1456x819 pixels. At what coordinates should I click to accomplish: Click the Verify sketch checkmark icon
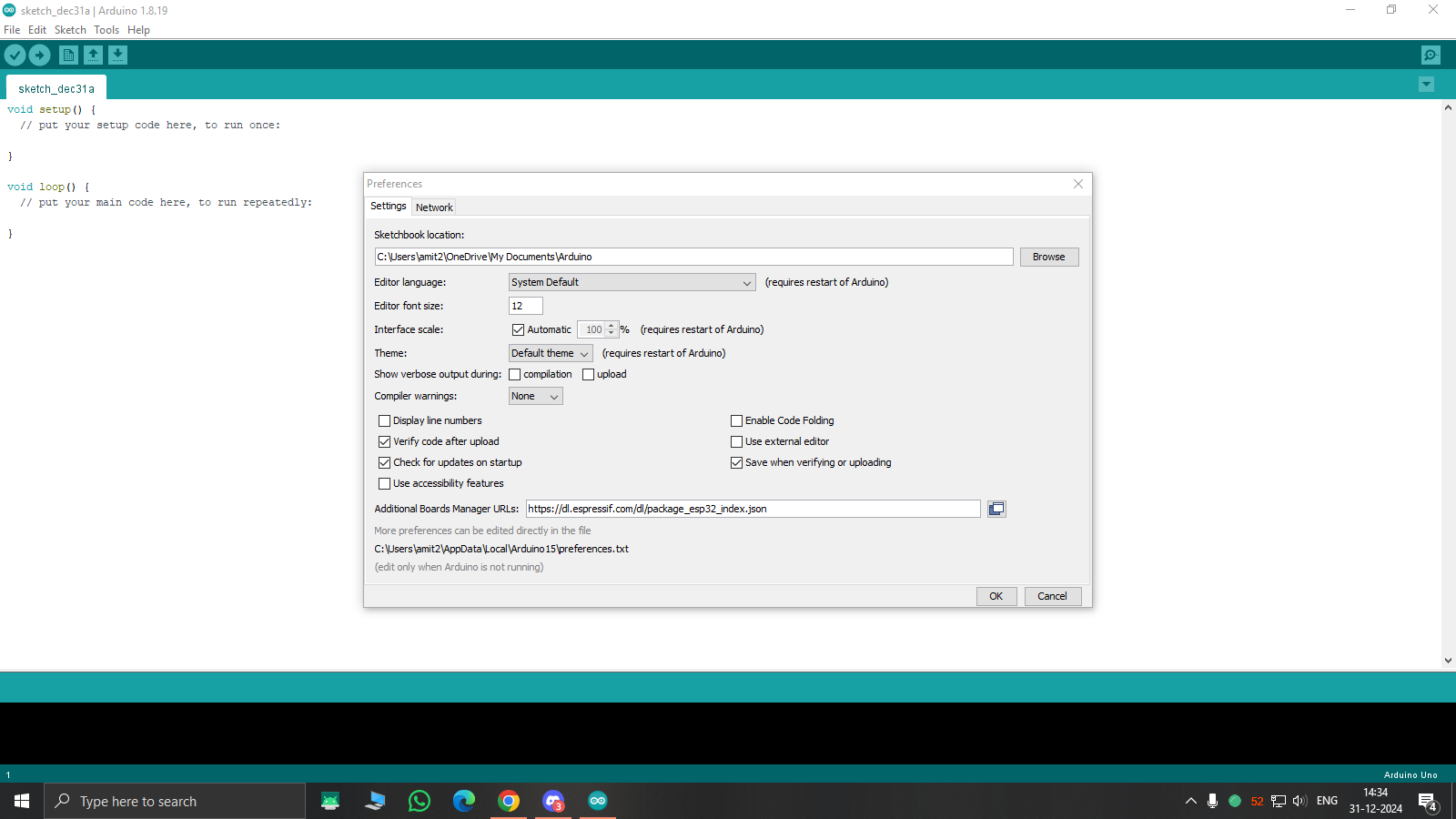[15, 56]
